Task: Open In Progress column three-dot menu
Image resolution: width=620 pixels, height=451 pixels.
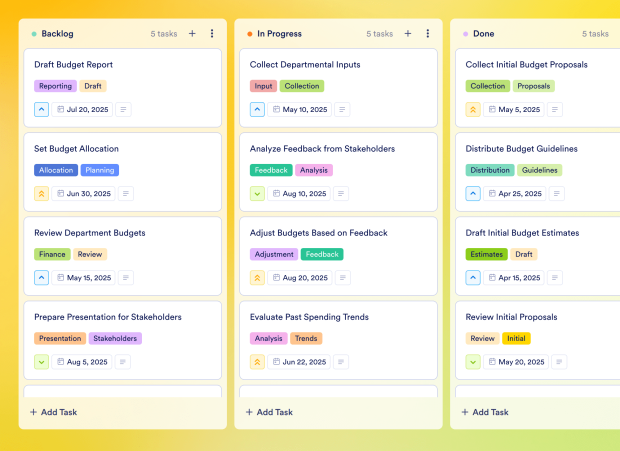Action: pos(427,34)
